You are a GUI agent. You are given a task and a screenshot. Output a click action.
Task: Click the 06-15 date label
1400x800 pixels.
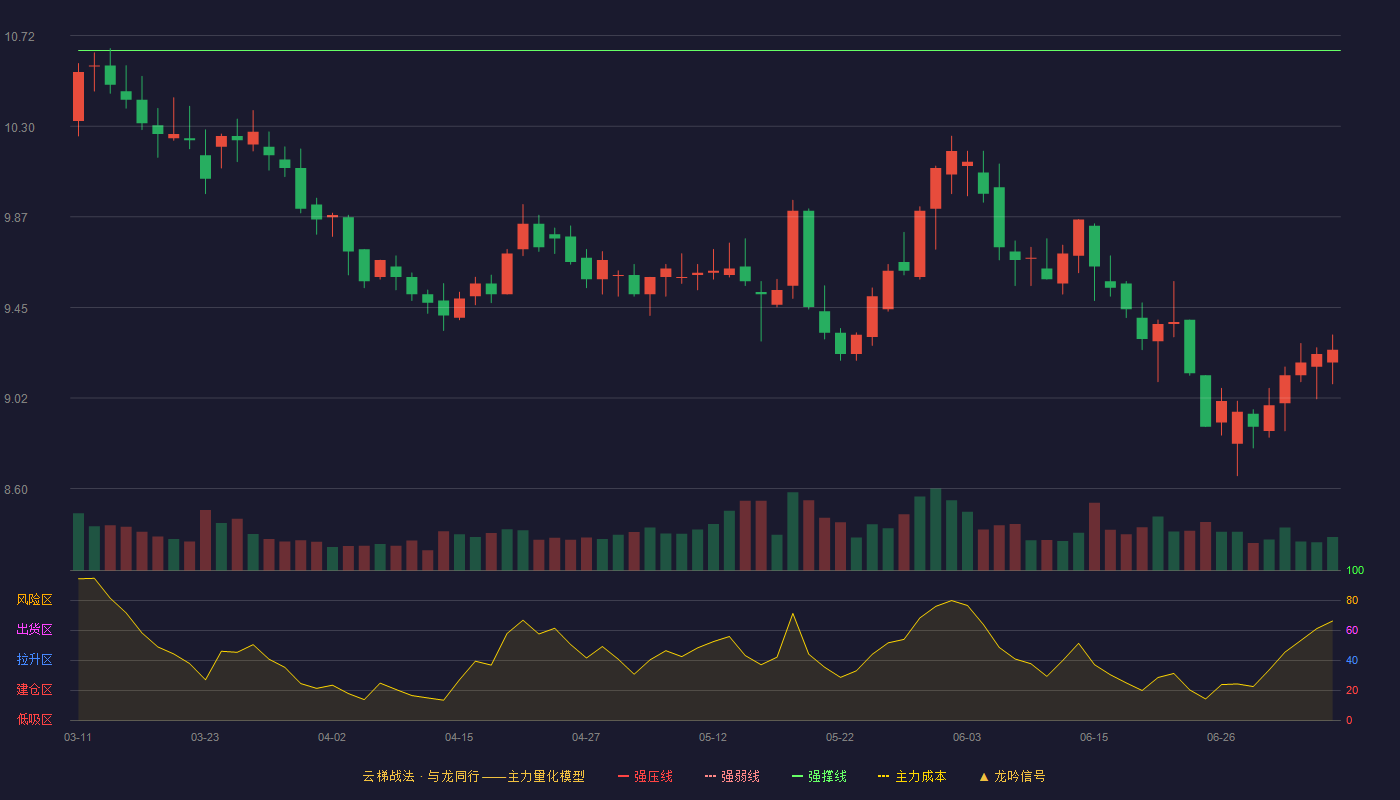(1094, 737)
